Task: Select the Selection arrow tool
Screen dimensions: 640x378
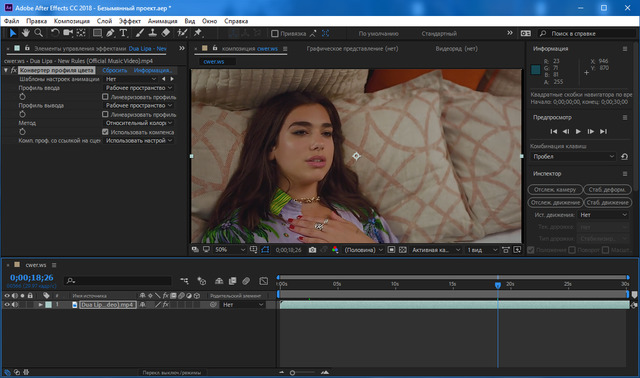Action: (x=13, y=33)
